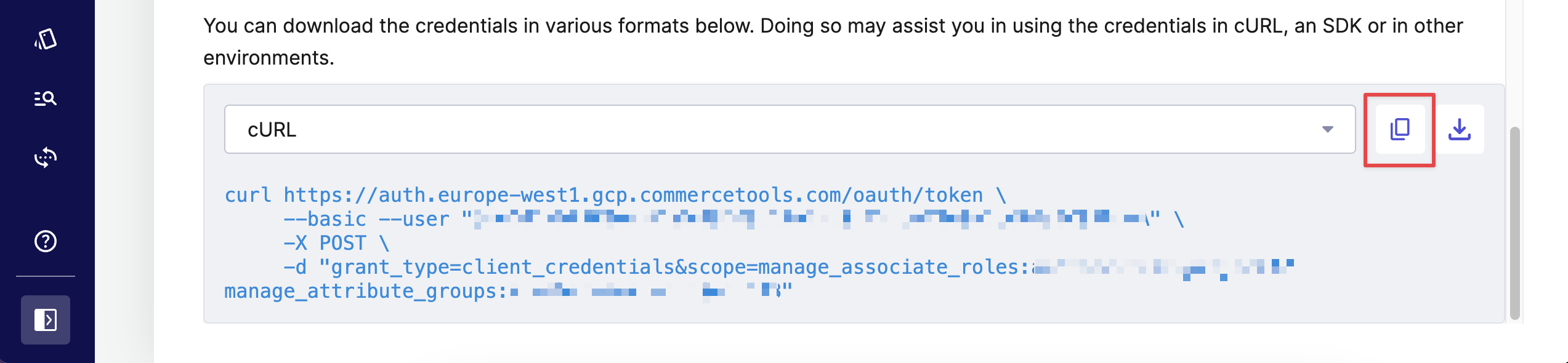The width and height of the screenshot is (1568, 363).
Task: Click the '-X POST' code line
Action: (336, 243)
